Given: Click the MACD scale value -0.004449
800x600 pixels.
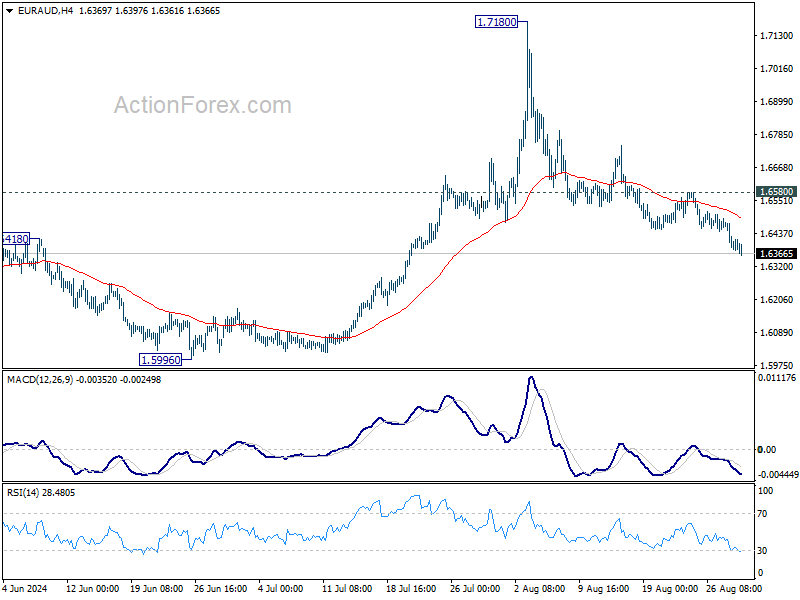Looking at the screenshot, I should coord(778,474).
